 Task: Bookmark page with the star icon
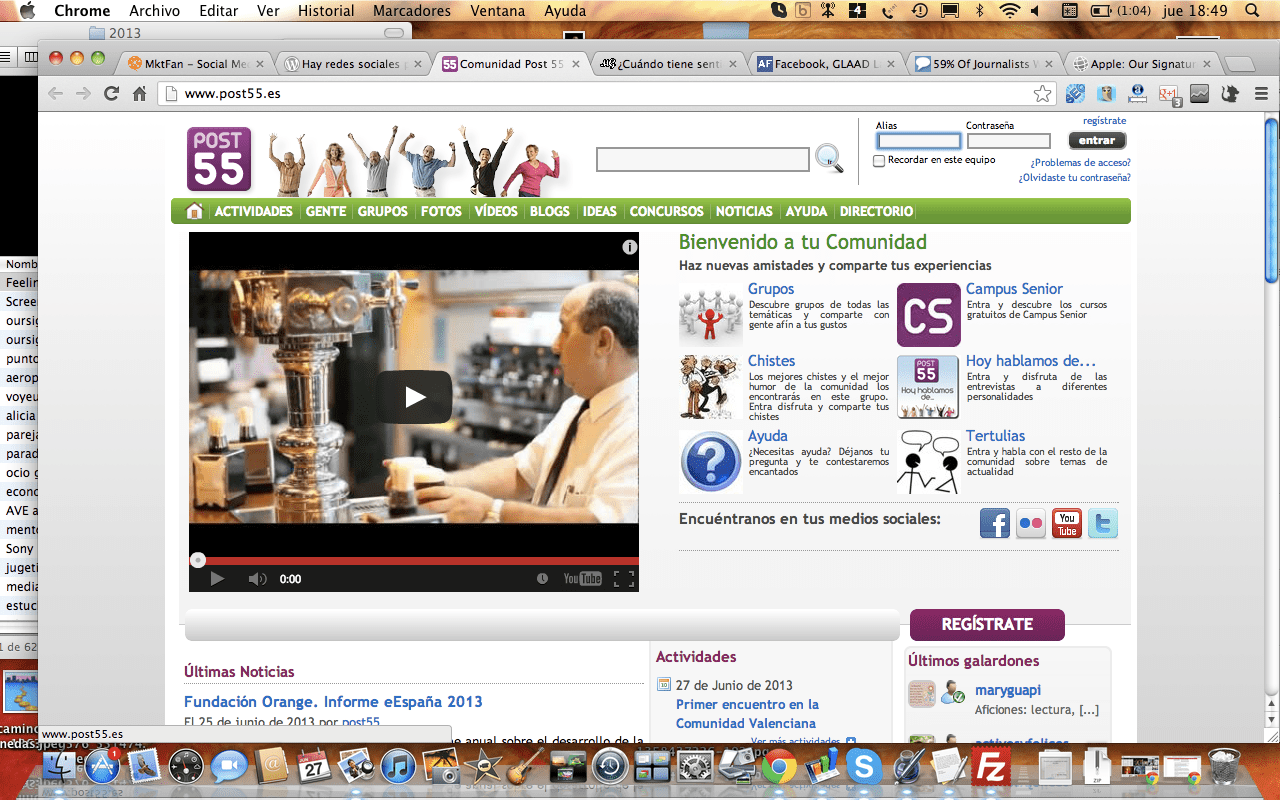1043,94
